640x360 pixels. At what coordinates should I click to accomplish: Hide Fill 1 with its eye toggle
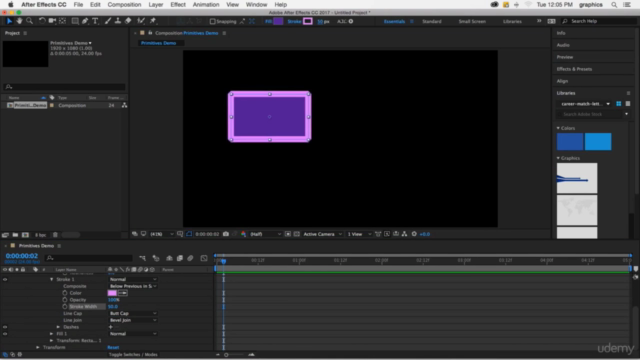pos(5,334)
